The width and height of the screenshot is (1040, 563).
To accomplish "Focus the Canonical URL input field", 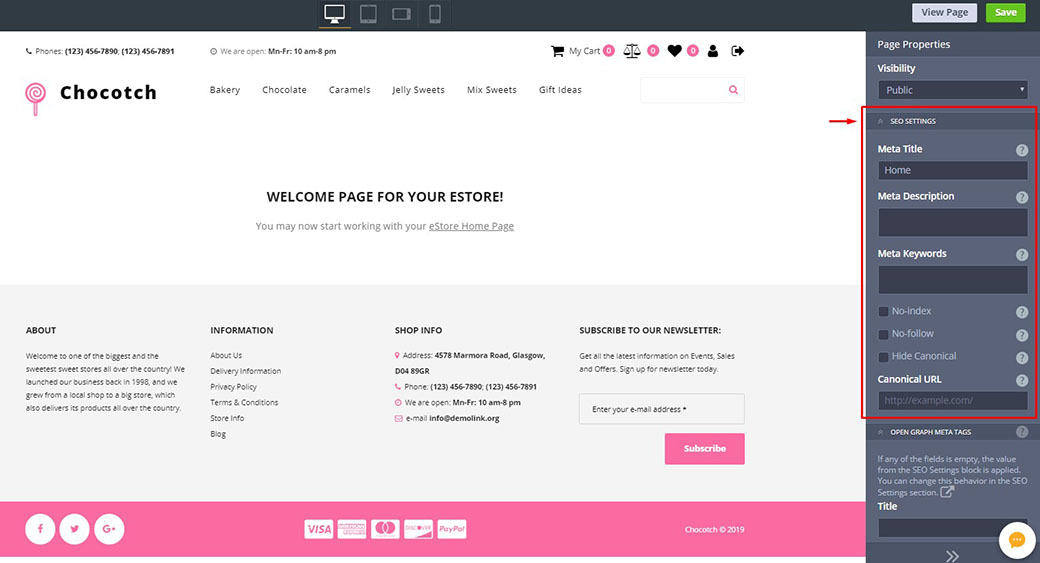I will [953, 401].
